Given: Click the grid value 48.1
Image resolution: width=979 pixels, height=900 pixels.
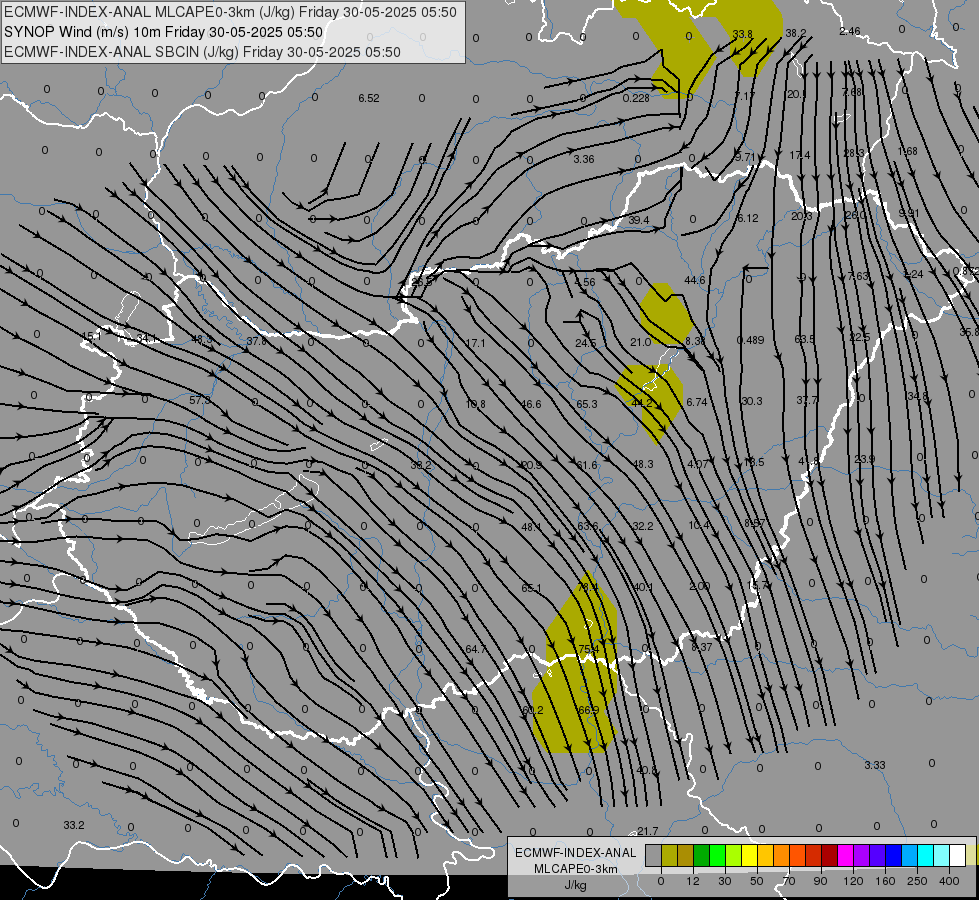Looking at the screenshot, I should [x=531, y=527].
